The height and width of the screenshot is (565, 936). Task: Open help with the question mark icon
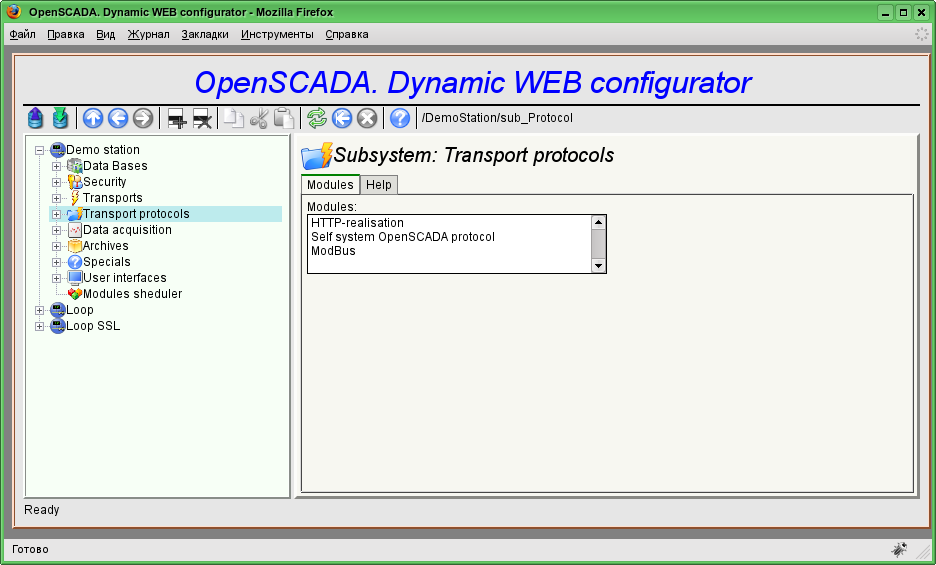click(x=400, y=118)
